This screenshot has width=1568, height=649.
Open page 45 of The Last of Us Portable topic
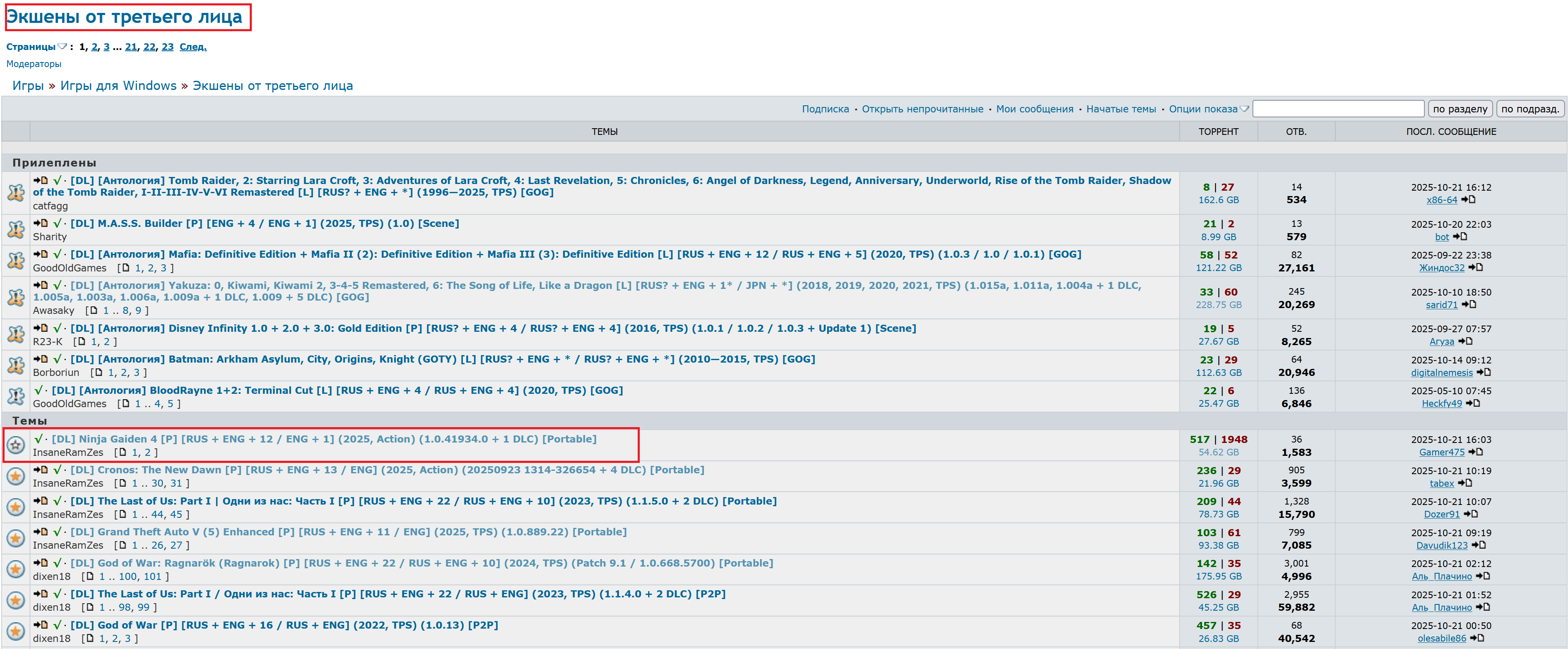(176, 515)
